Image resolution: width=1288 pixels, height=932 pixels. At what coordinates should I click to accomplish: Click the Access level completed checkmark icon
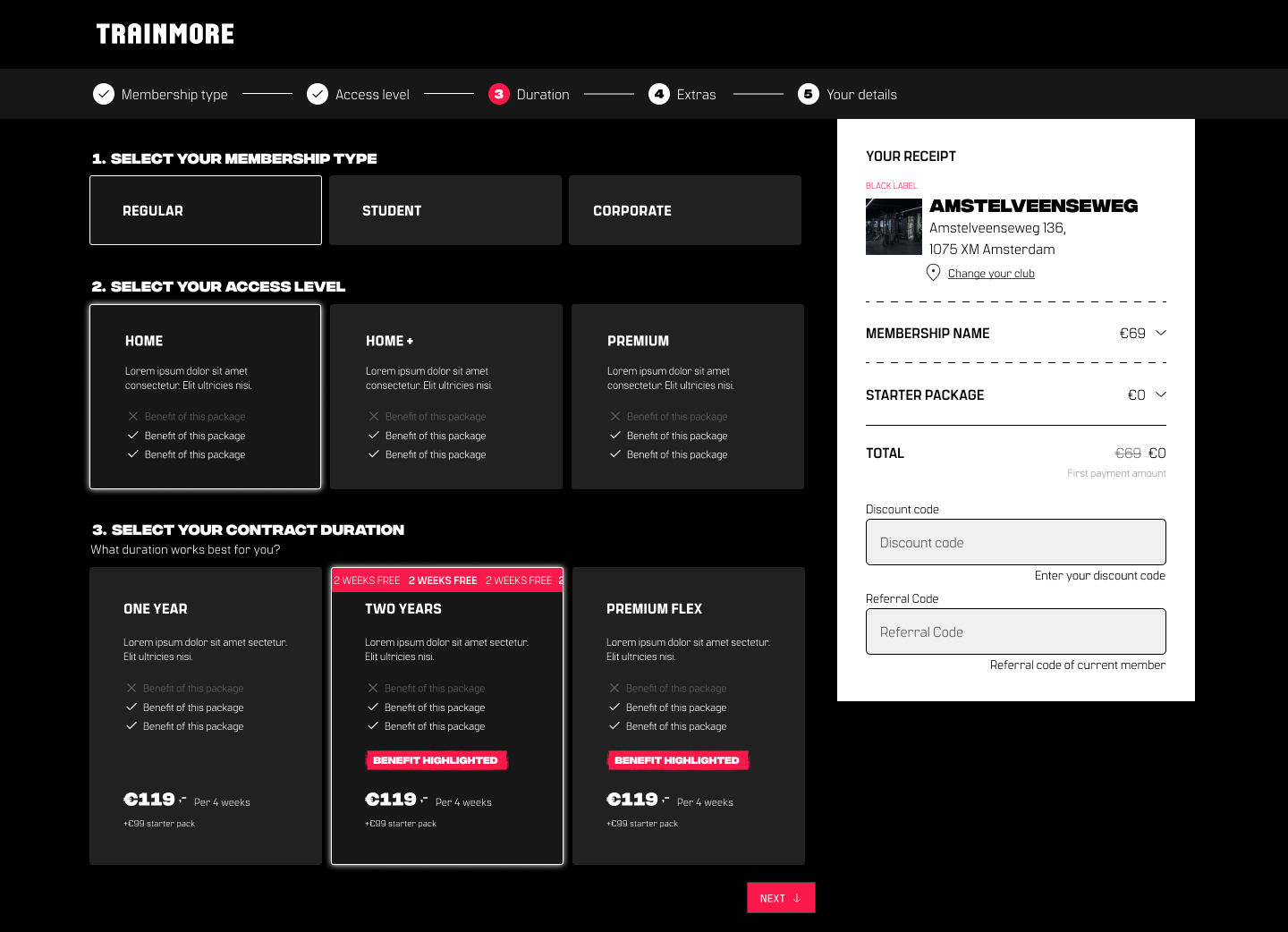[x=318, y=94]
